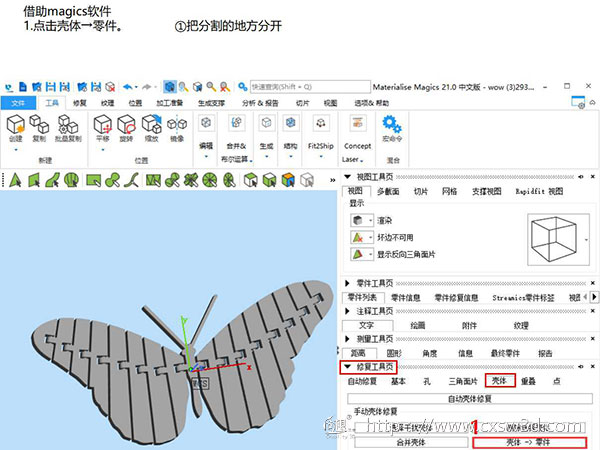The width and height of the screenshot is (600, 450).
Task: Select the 壳体 tab in repair panel
Action: pyautogui.click(x=496, y=381)
